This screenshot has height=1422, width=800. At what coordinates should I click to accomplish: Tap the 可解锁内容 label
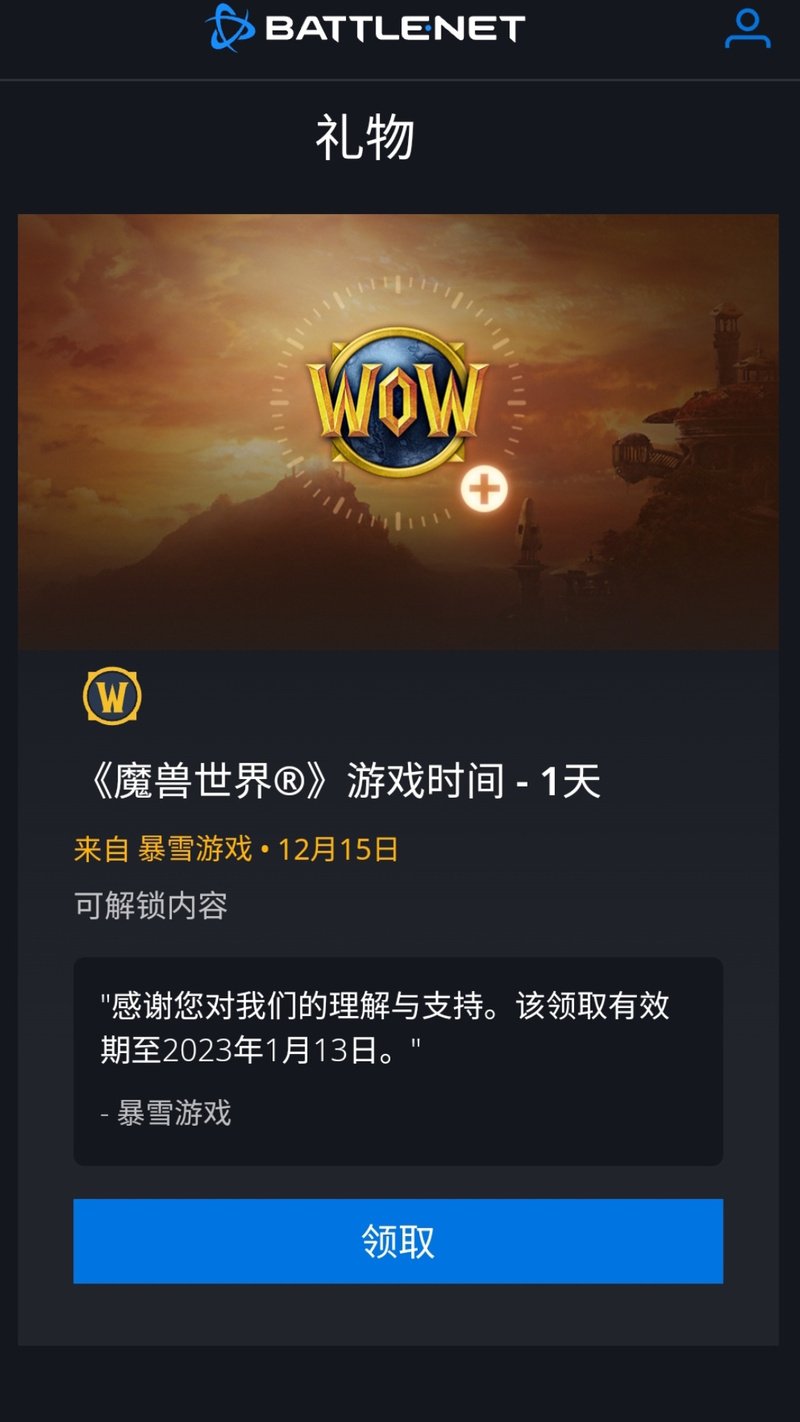pos(151,905)
